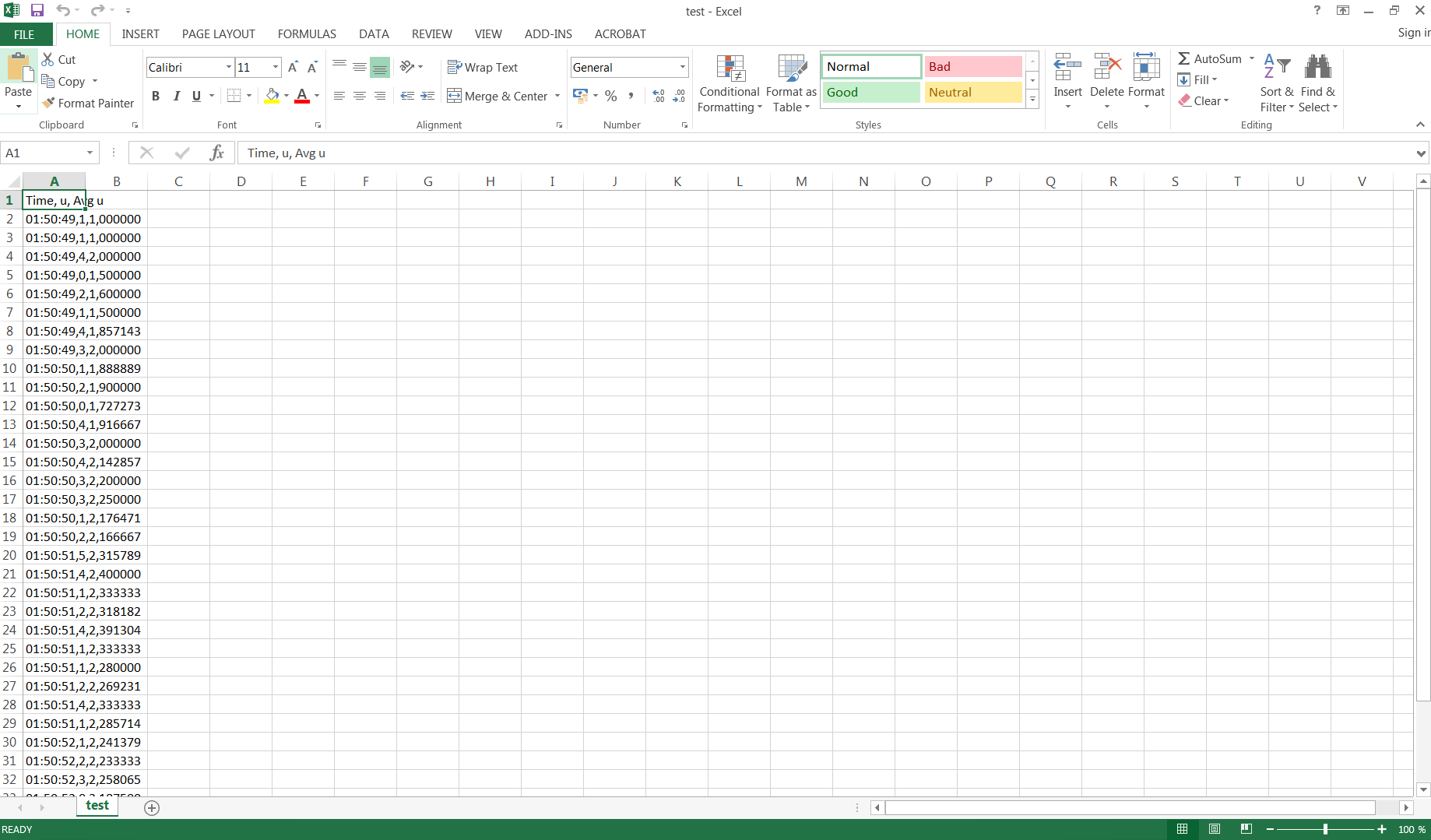The image size is (1431, 840).
Task: Toggle Center horizontal alignment
Action: point(360,96)
